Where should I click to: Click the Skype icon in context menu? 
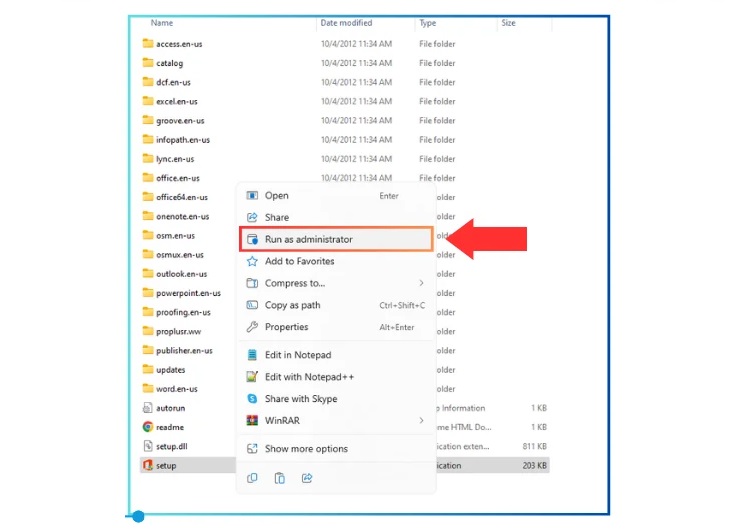point(253,399)
